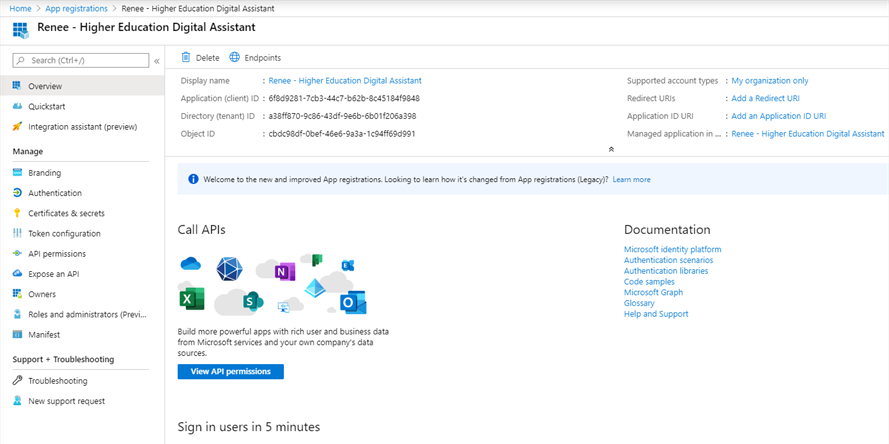Image resolution: width=889 pixels, height=444 pixels.
Task: Open Help and Support link
Action: (x=656, y=314)
